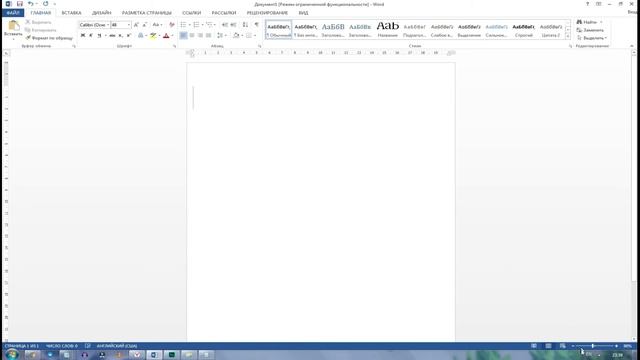Apply subscript formatting
Image resolution: width=640 pixels, height=360 pixels.
(120, 36)
